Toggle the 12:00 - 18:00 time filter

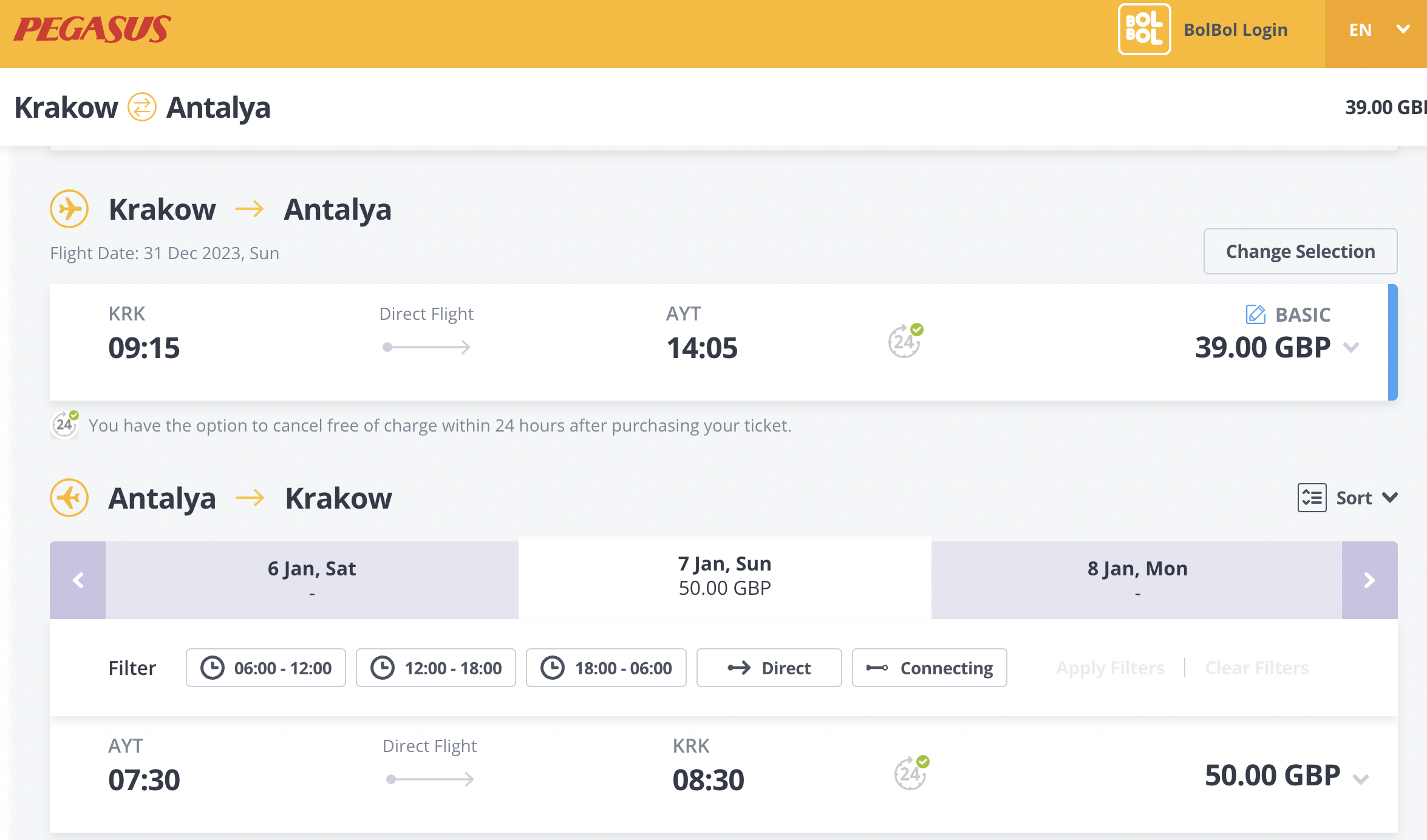[436, 668]
